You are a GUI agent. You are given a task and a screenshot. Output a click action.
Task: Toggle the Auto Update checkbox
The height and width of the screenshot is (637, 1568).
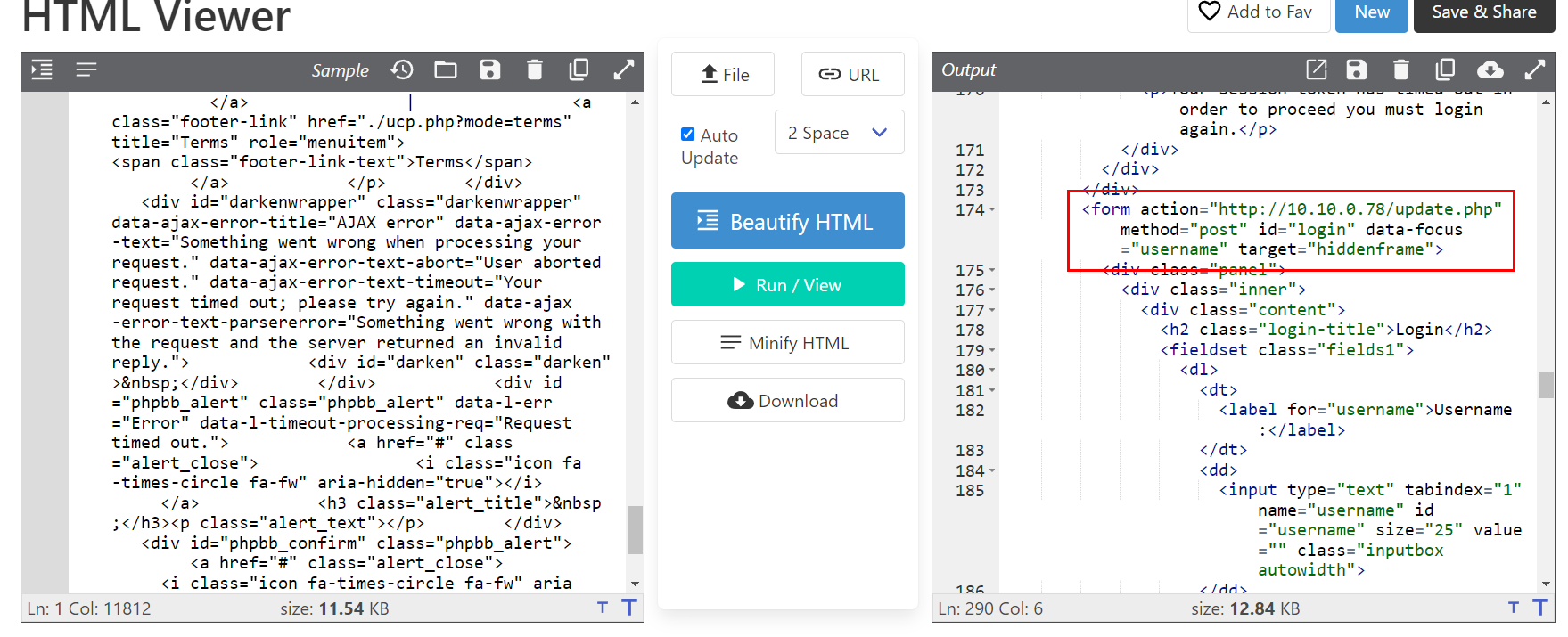(688, 135)
